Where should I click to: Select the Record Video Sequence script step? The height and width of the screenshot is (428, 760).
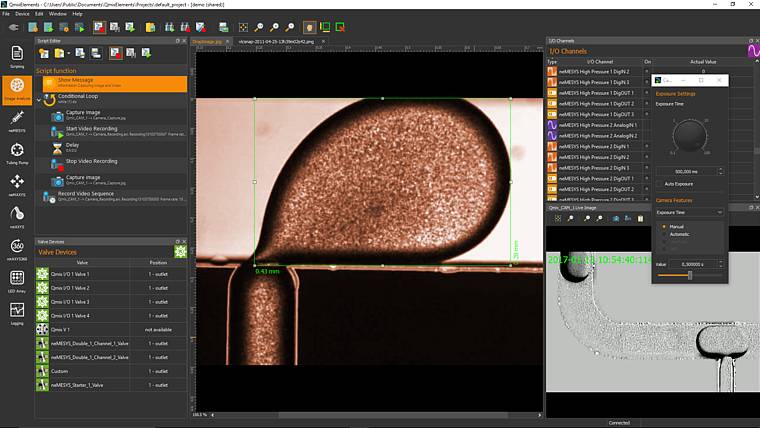[x=115, y=196]
